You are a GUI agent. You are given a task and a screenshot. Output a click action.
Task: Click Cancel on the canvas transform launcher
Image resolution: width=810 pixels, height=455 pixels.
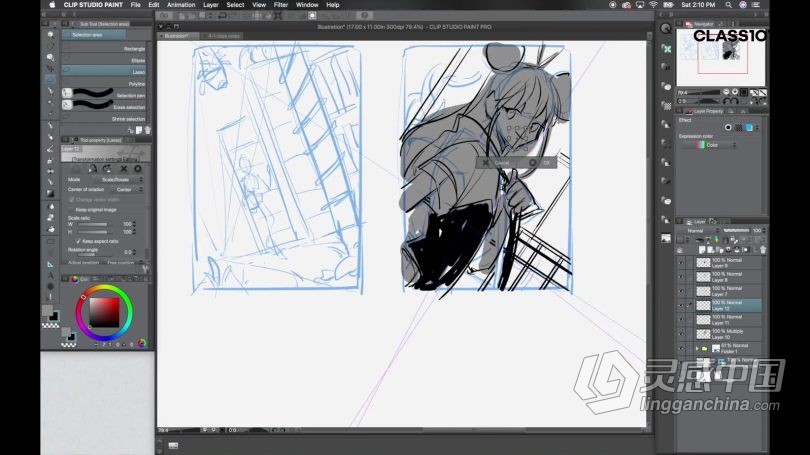tap(496, 163)
